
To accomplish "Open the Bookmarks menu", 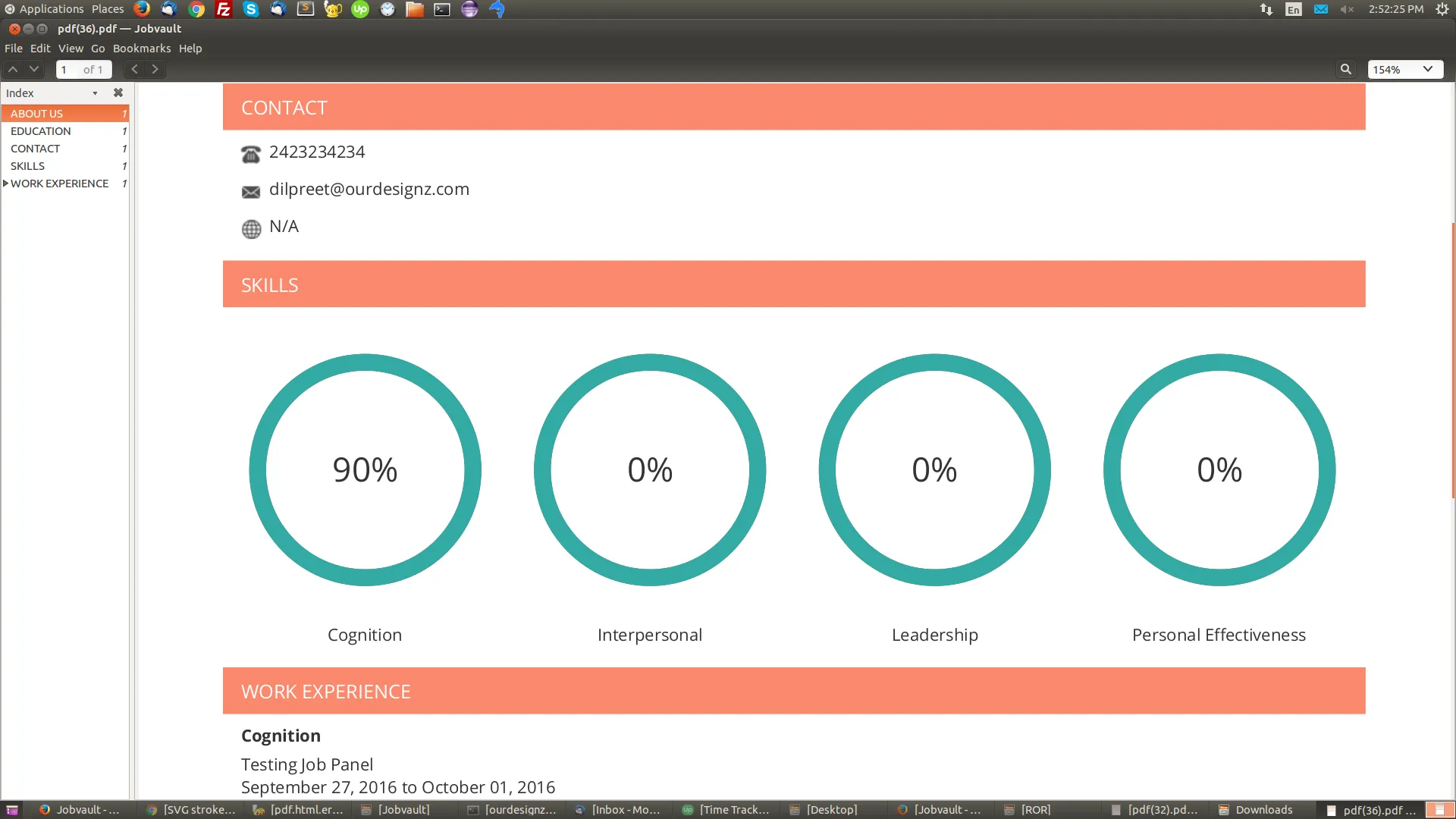I will click(x=142, y=49).
